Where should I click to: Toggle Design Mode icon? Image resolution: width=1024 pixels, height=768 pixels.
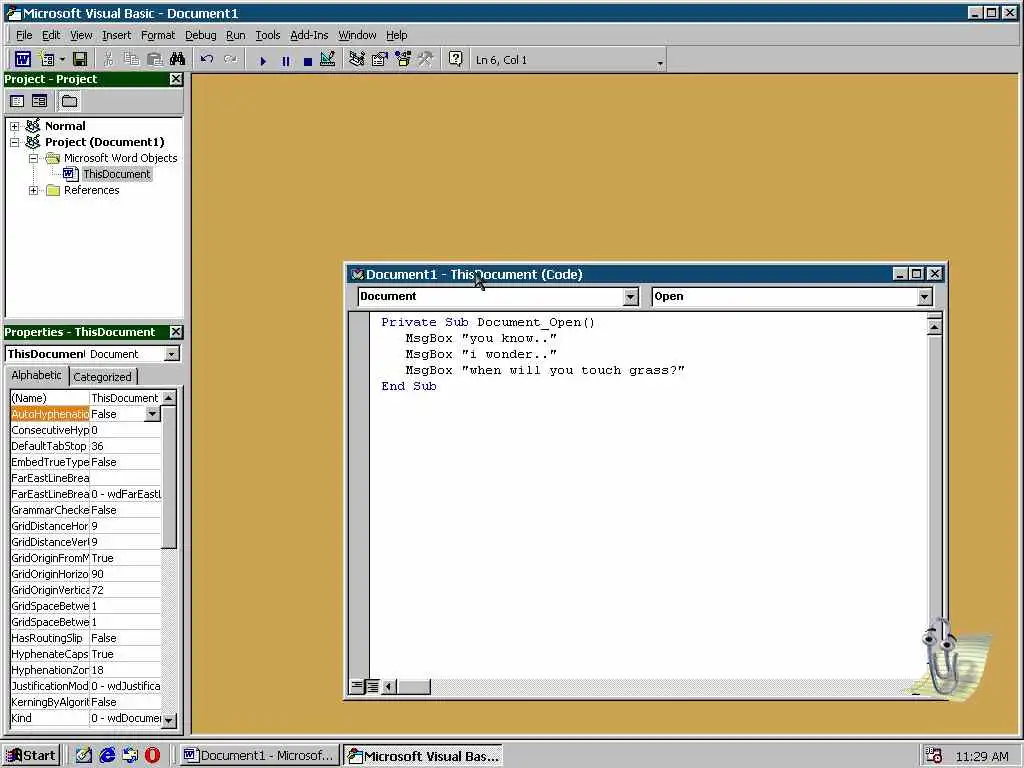click(x=328, y=59)
